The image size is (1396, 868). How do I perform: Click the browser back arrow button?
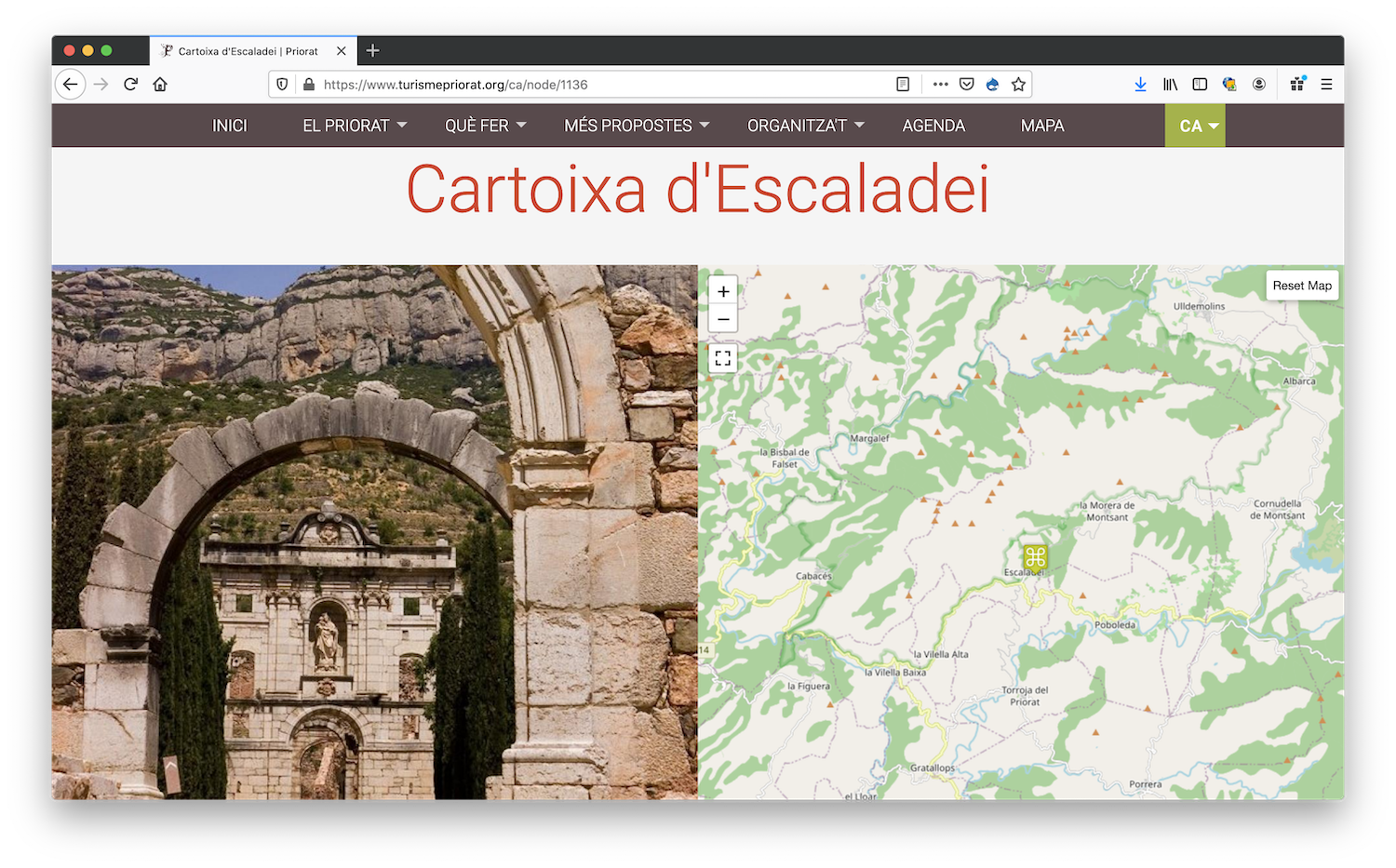point(70,85)
